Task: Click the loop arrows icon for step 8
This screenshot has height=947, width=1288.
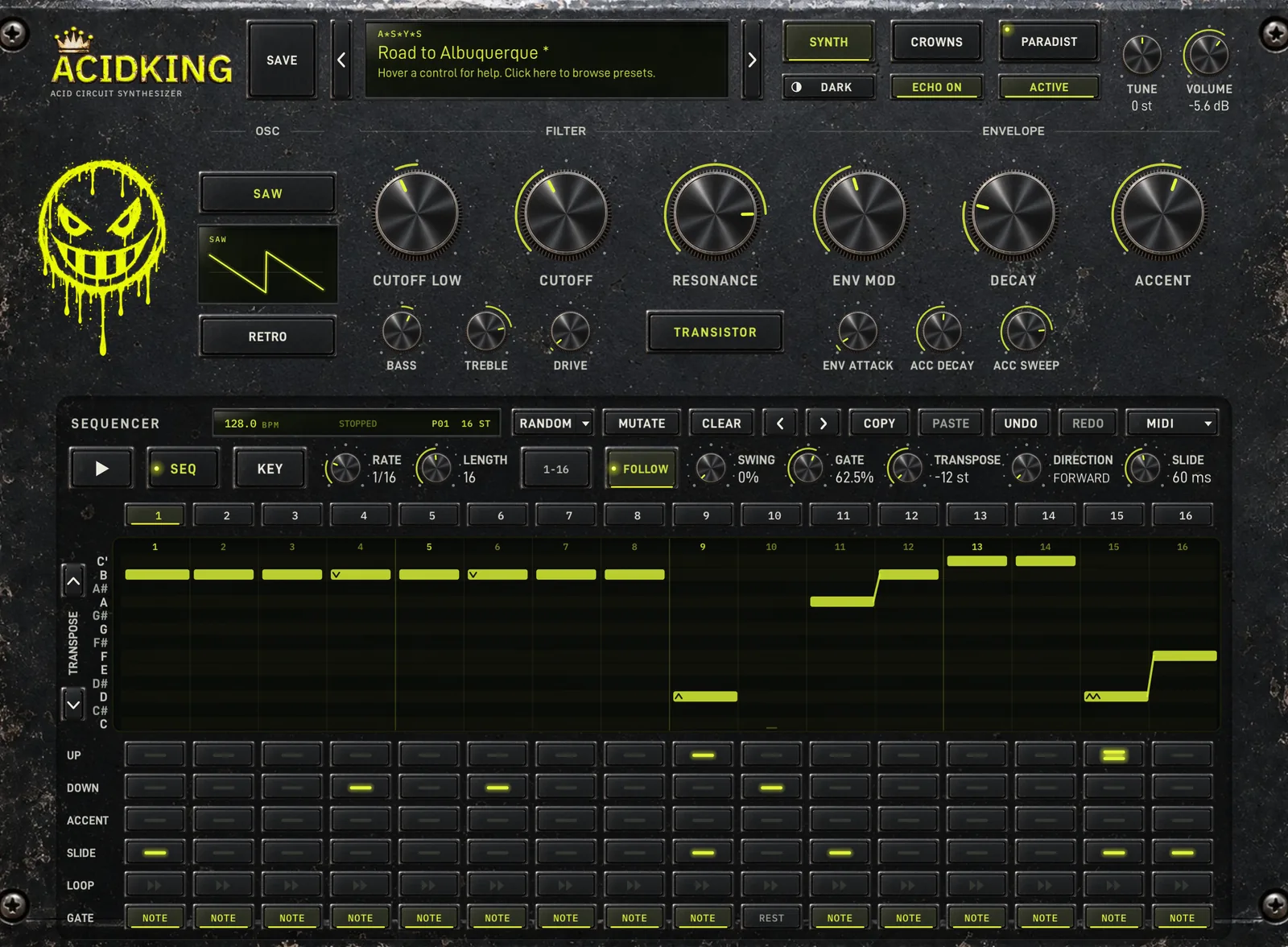Action: pos(634,885)
